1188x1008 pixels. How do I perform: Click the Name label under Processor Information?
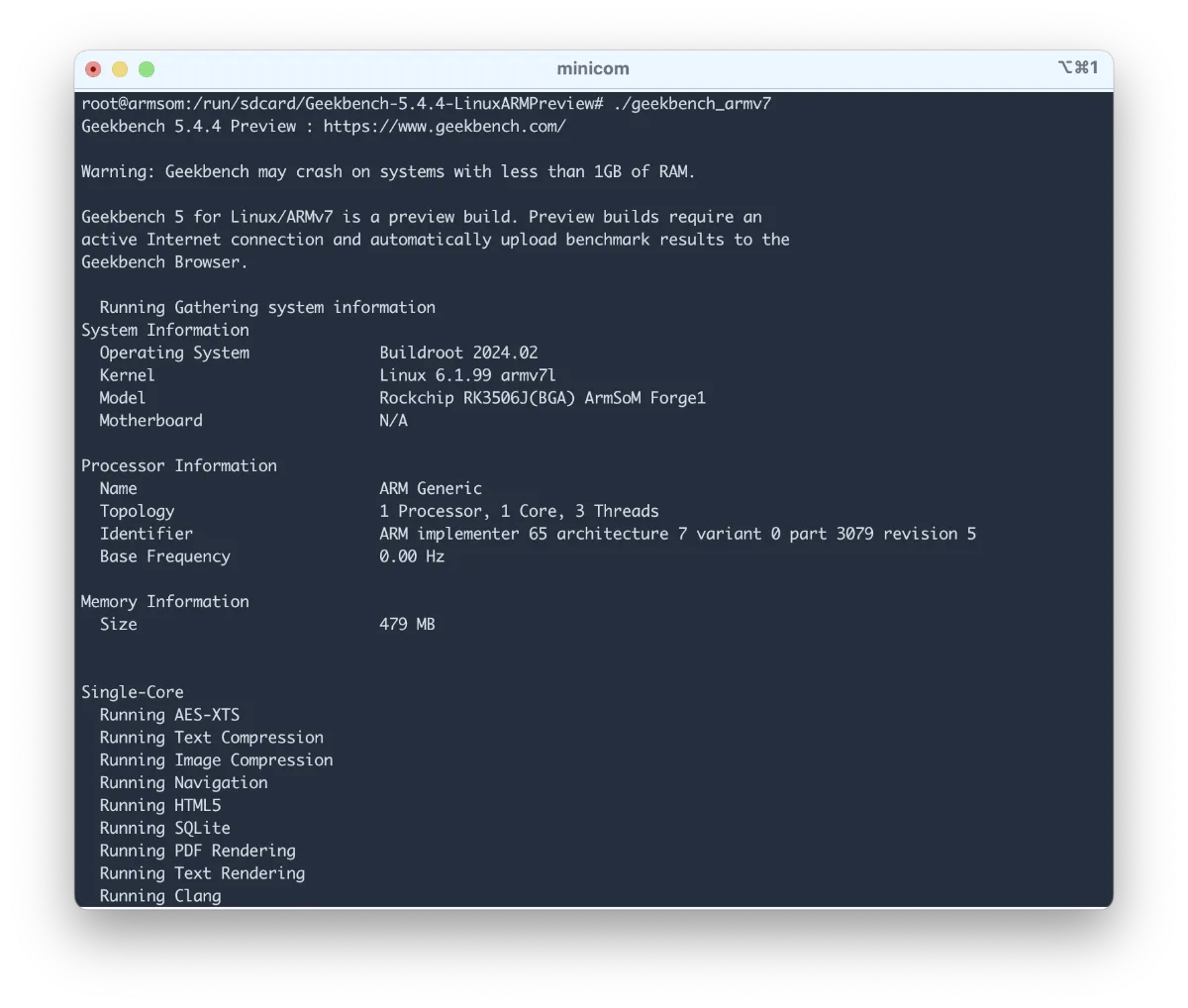click(x=118, y=488)
